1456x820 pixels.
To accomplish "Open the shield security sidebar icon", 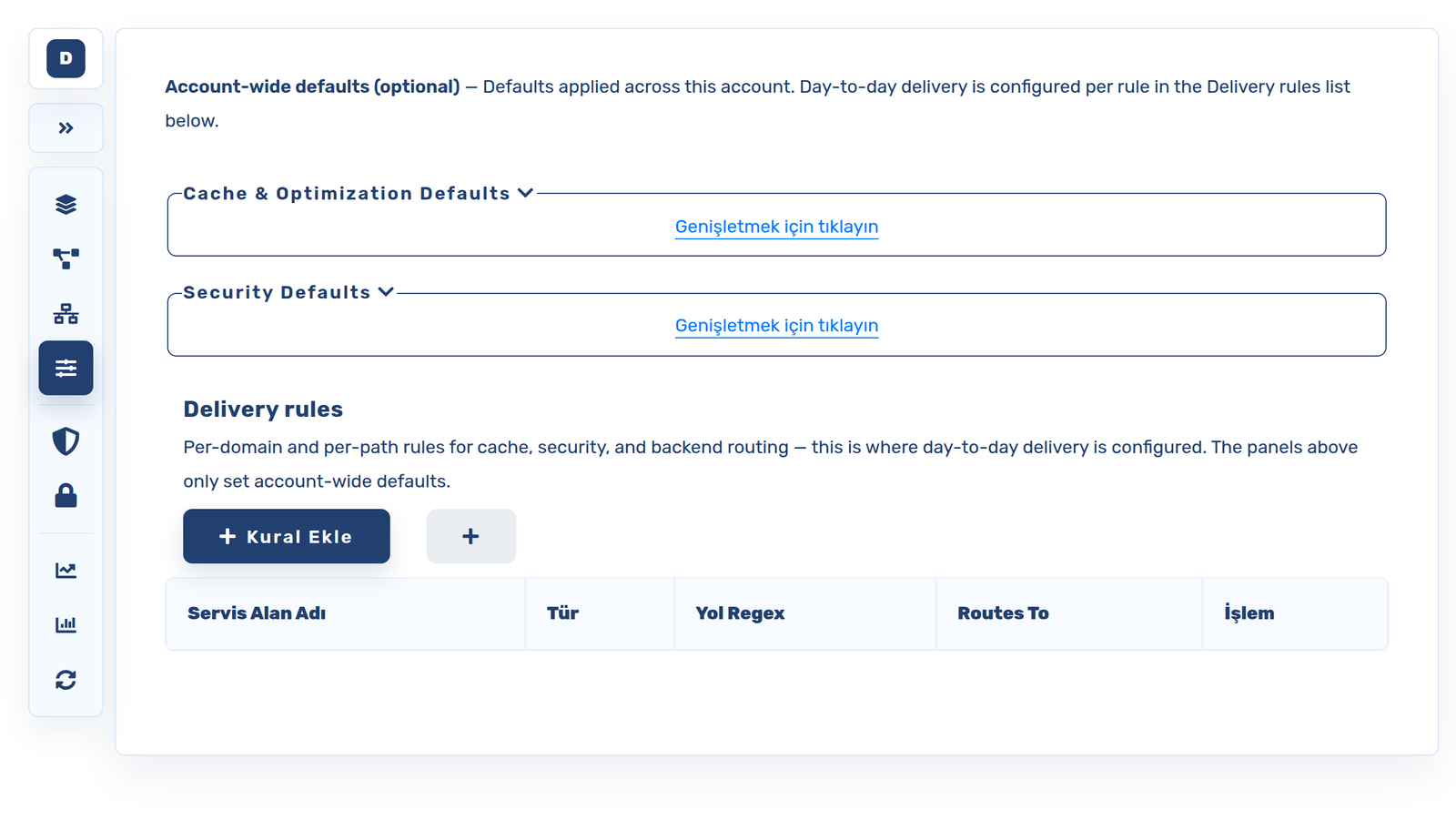I will [66, 441].
